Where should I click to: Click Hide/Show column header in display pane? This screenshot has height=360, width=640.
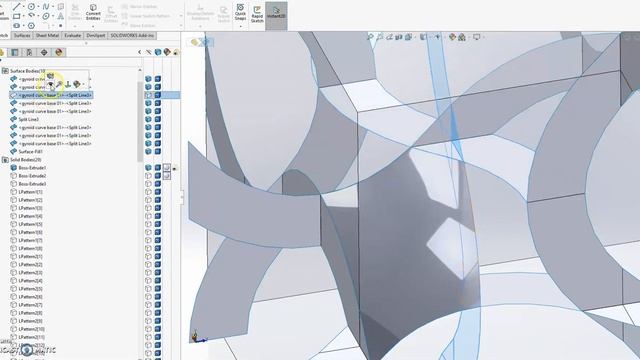tap(149, 52)
